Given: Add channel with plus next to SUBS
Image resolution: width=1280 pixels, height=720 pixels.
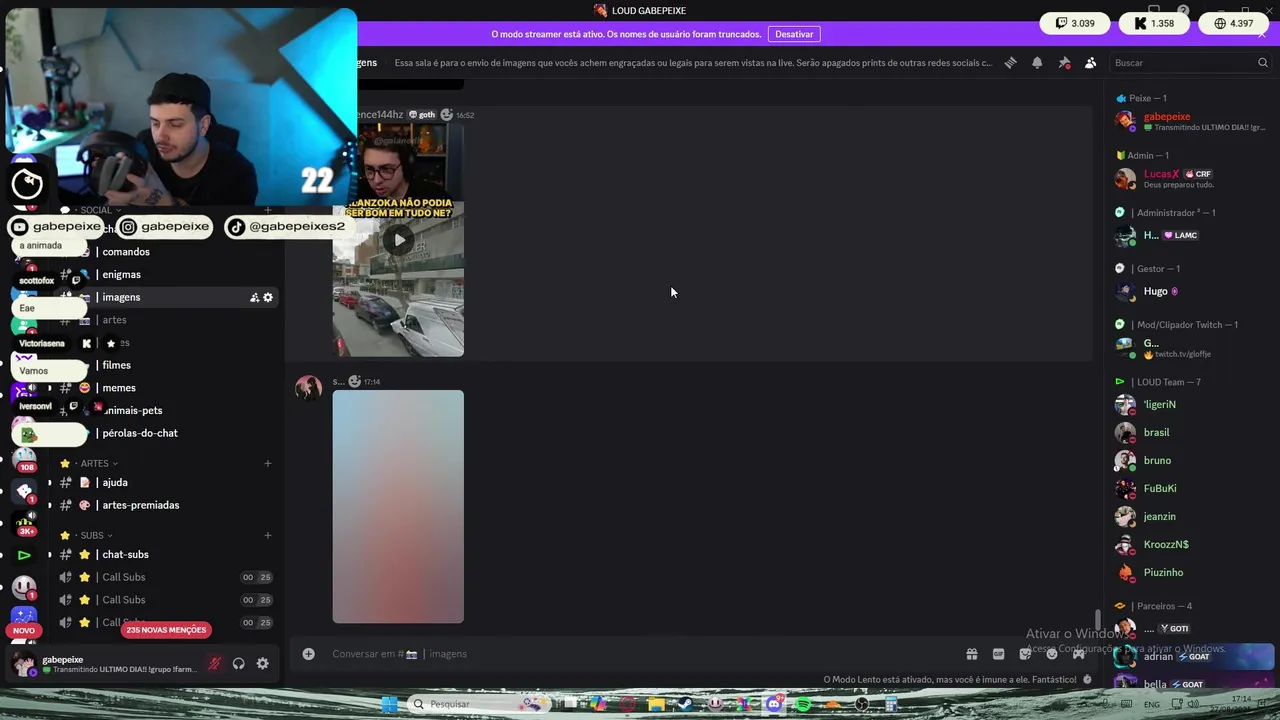Looking at the screenshot, I should 268,536.
